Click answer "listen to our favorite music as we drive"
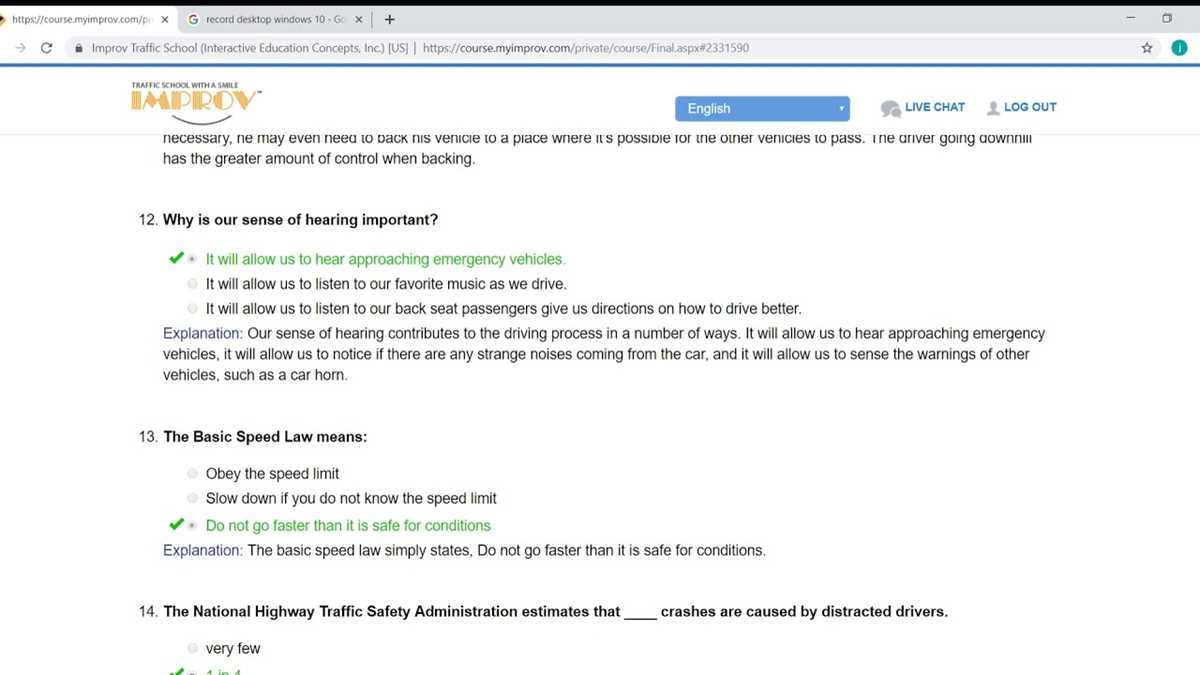This screenshot has height=675, width=1200. pos(386,284)
